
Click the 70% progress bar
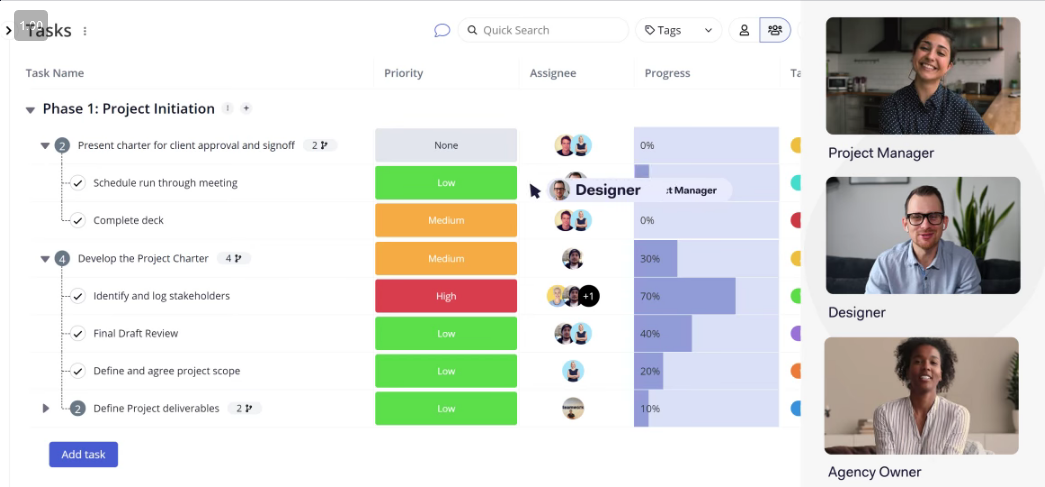684,296
